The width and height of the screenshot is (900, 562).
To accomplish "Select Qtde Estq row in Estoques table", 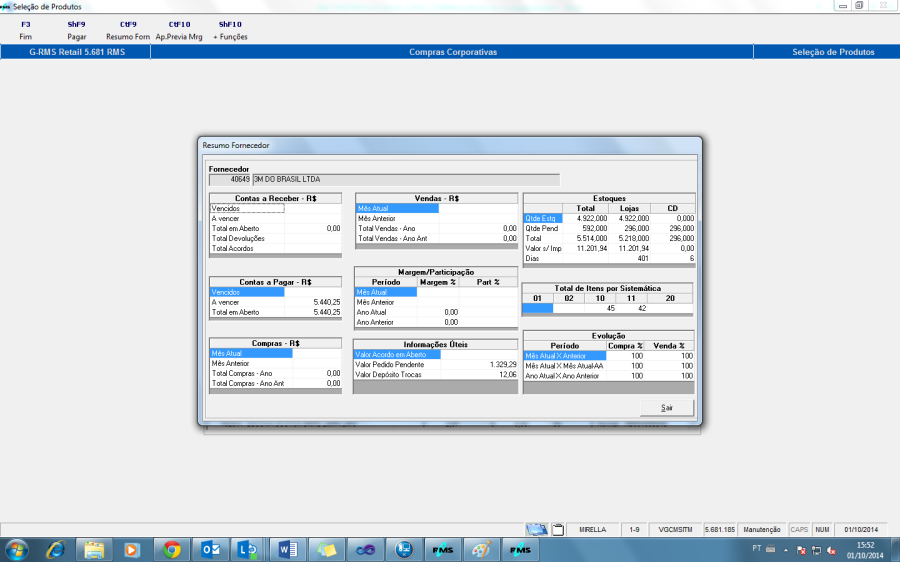I will point(543,218).
